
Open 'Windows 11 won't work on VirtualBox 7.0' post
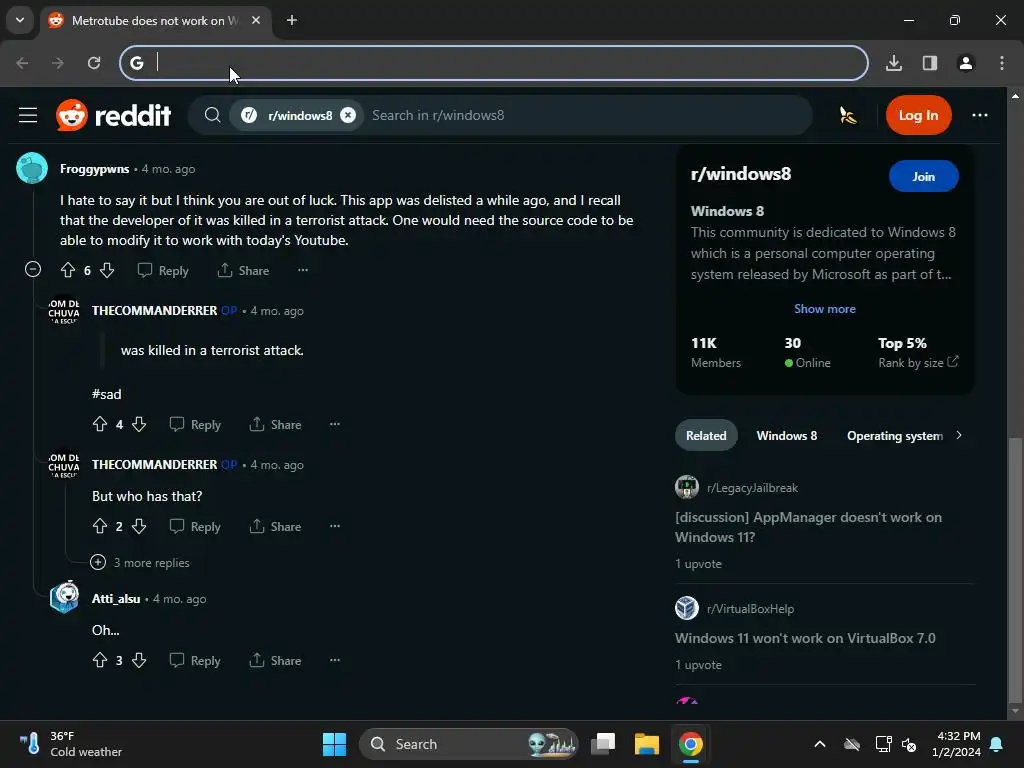click(805, 638)
